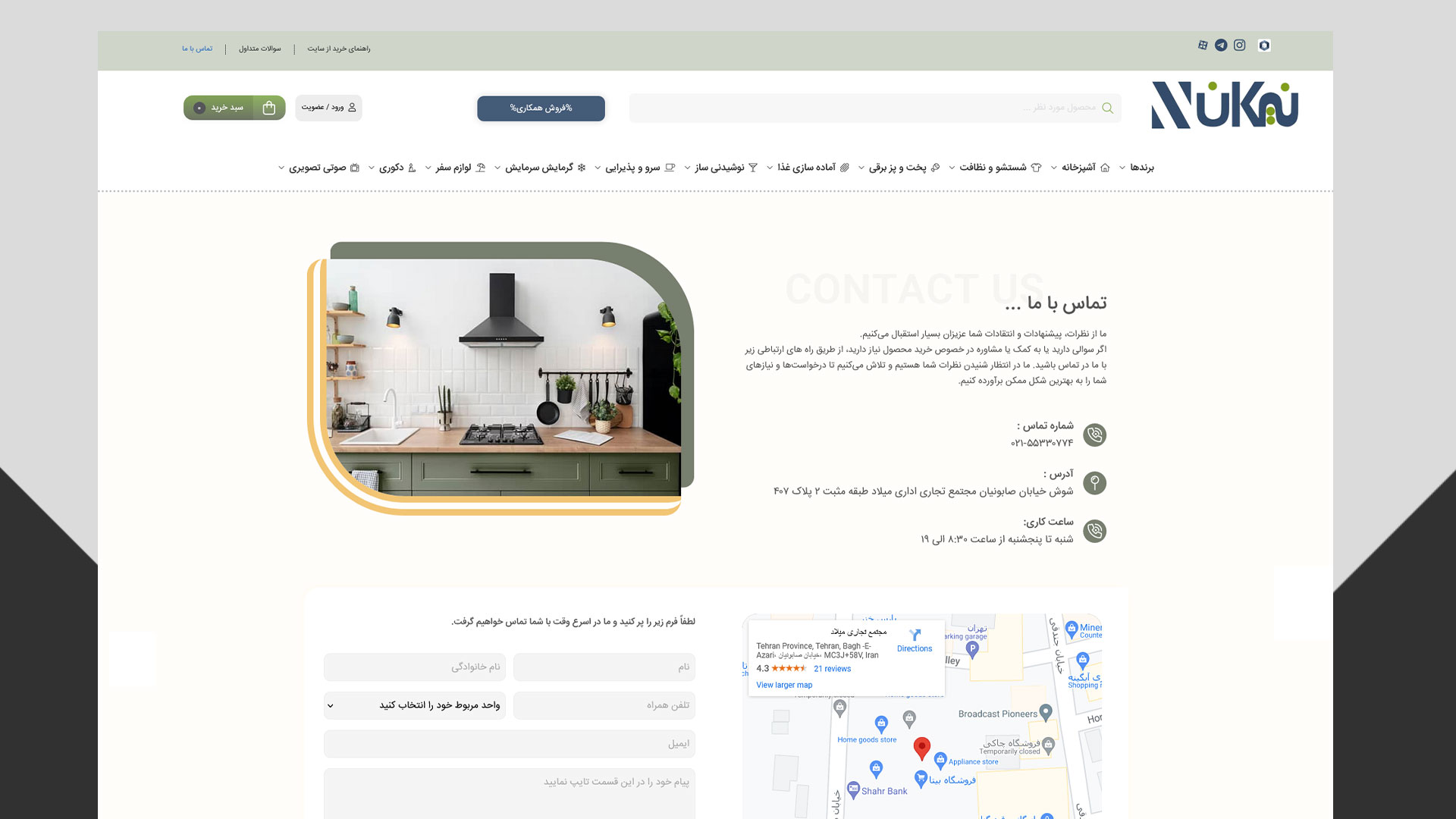Expand the گرمایش سرمایش menu category

click(x=539, y=168)
